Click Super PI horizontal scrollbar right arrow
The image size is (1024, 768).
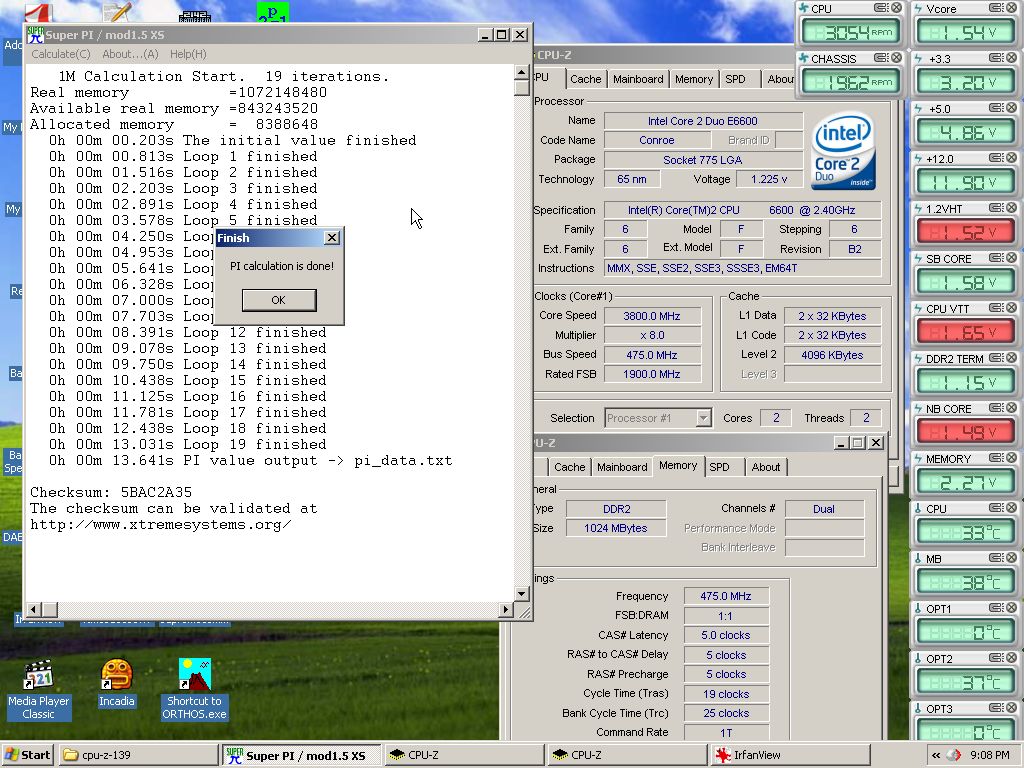[505, 609]
